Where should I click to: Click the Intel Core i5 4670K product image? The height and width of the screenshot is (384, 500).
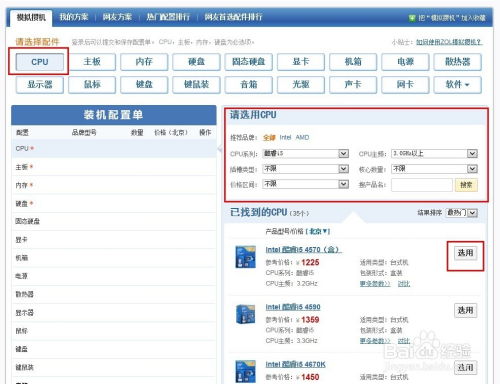click(x=245, y=371)
